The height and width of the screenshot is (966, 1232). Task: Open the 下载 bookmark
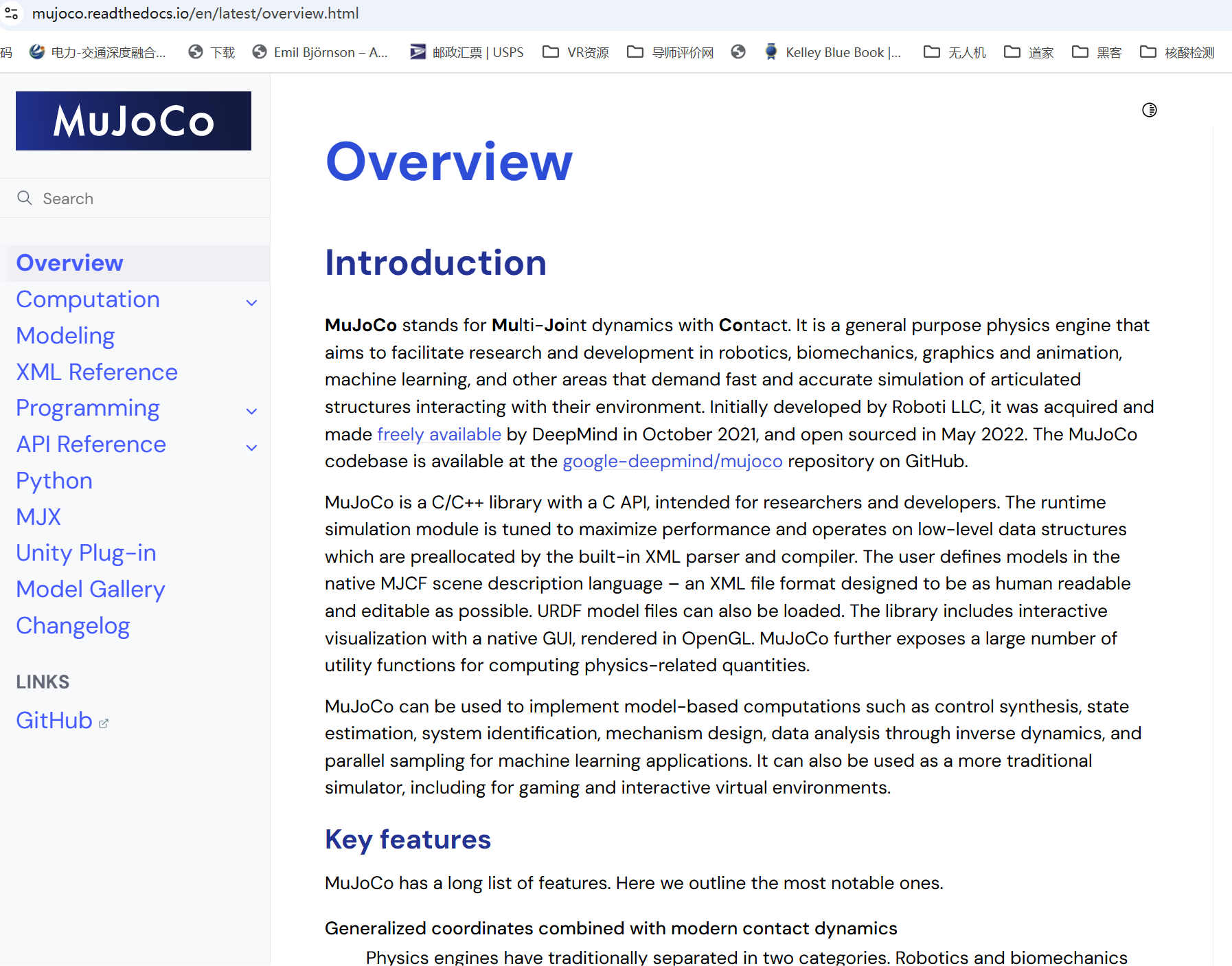tap(212, 52)
